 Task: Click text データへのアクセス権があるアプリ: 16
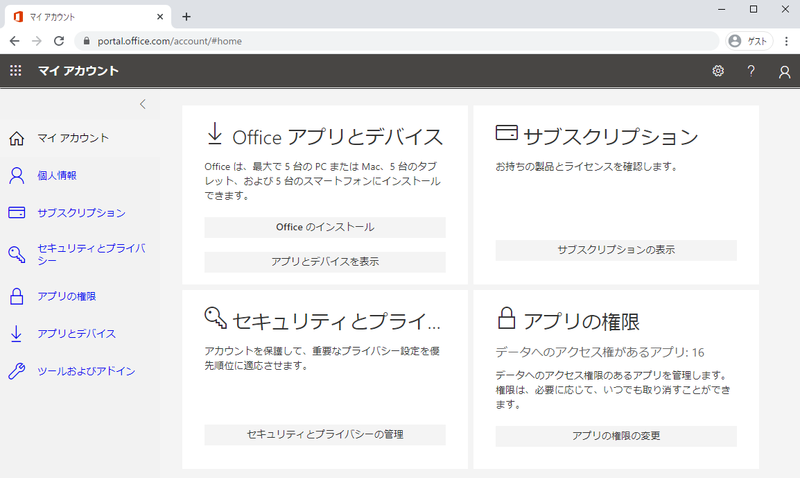point(599,352)
